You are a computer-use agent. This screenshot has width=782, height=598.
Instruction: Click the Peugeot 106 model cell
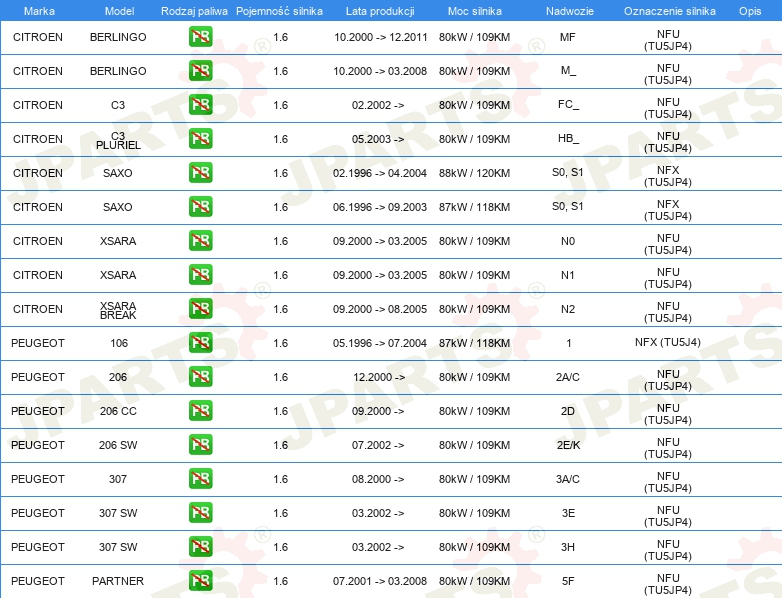coord(119,343)
